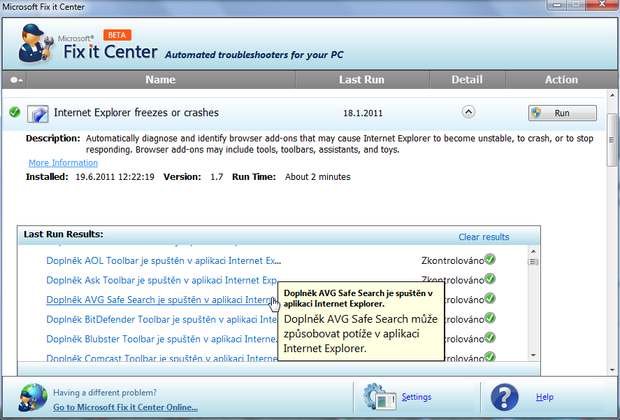Open AOL Toolbar add-on result link
The image size is (620, 420).
[x=163, y=261]
